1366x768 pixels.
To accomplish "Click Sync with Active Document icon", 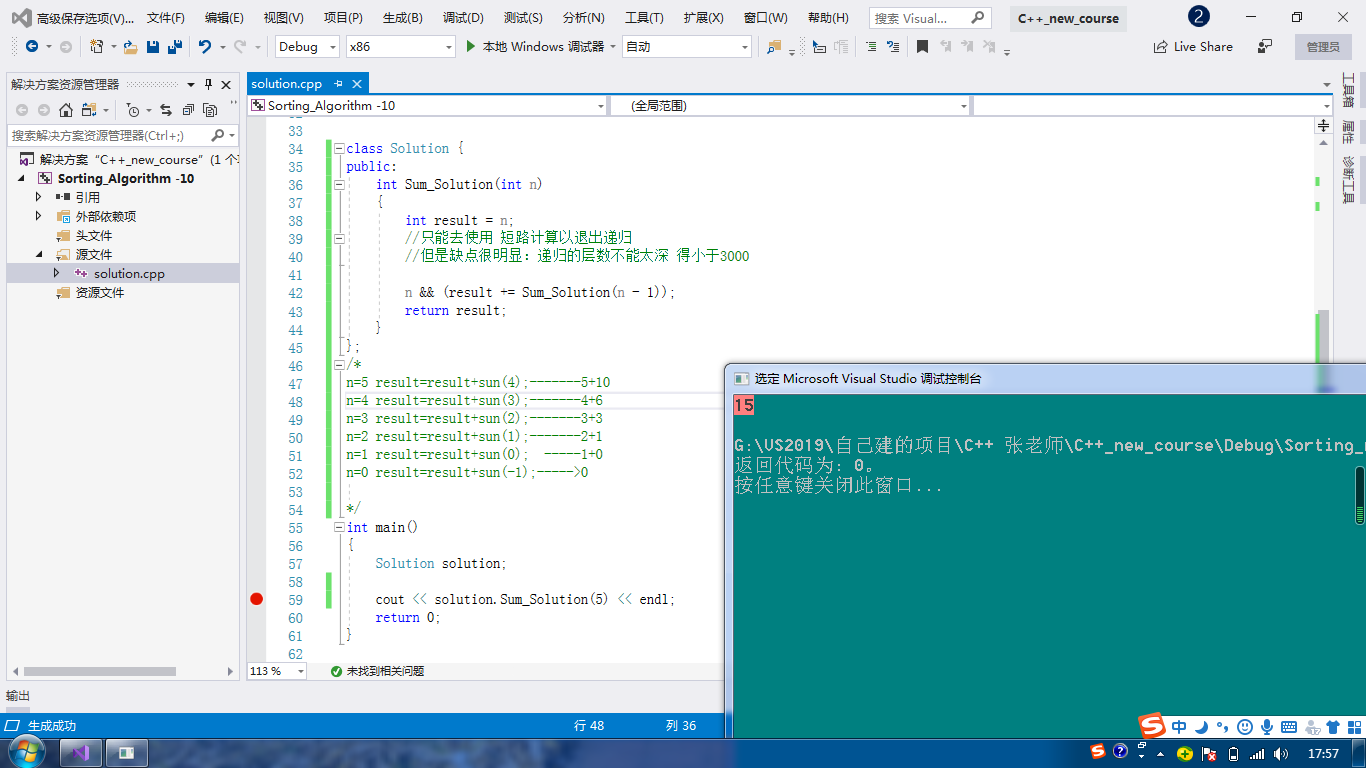I will point(166,110).
